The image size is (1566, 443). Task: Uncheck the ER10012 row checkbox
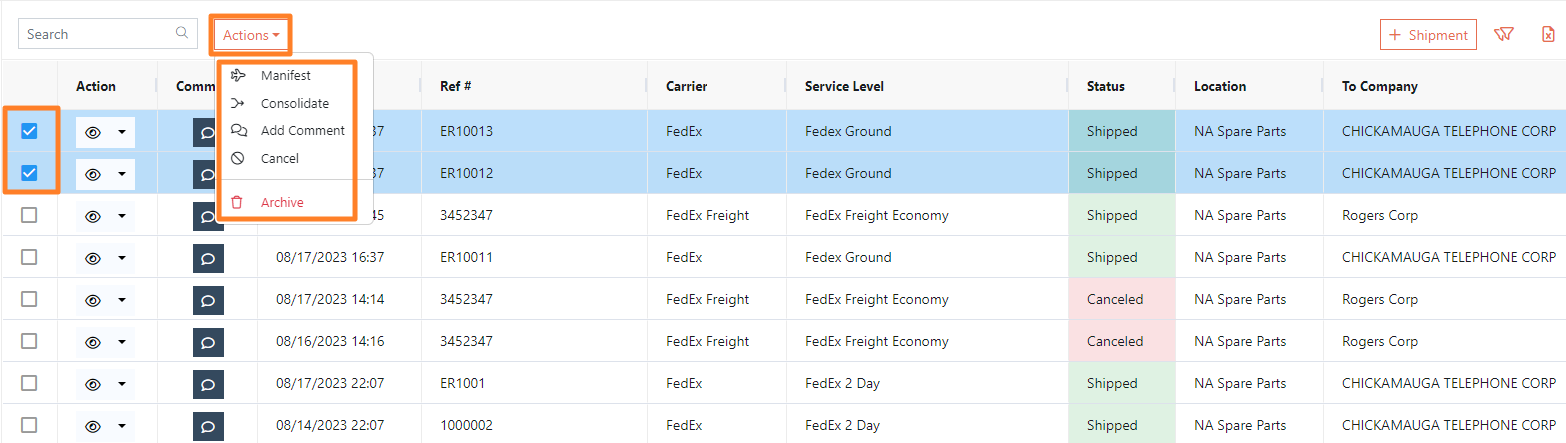pos(29,173)
